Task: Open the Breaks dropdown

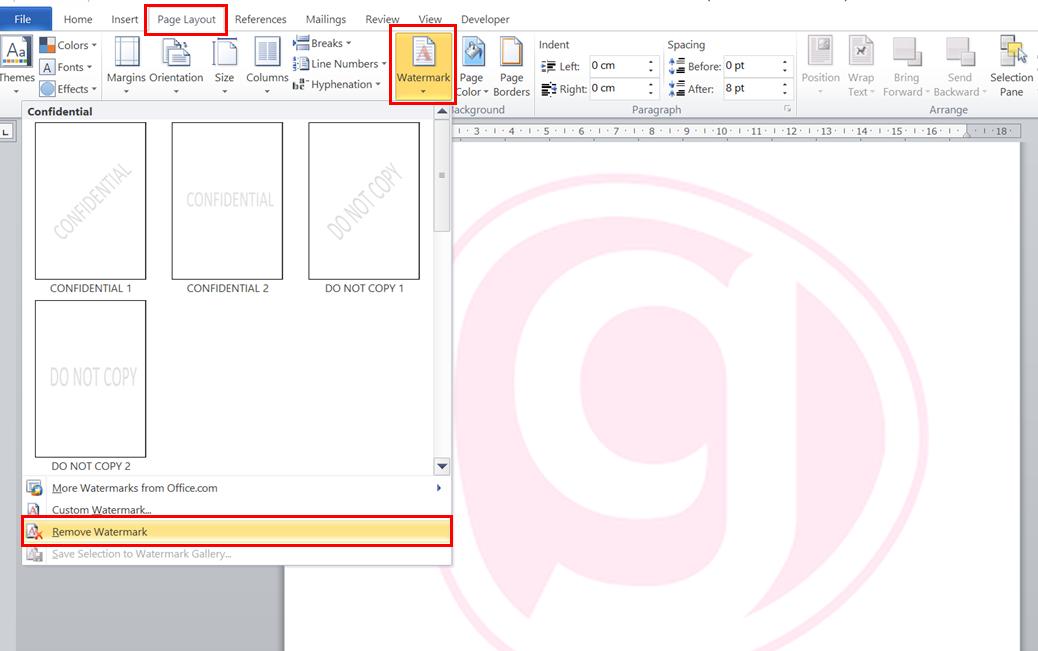Action: [x=321, y=42]
